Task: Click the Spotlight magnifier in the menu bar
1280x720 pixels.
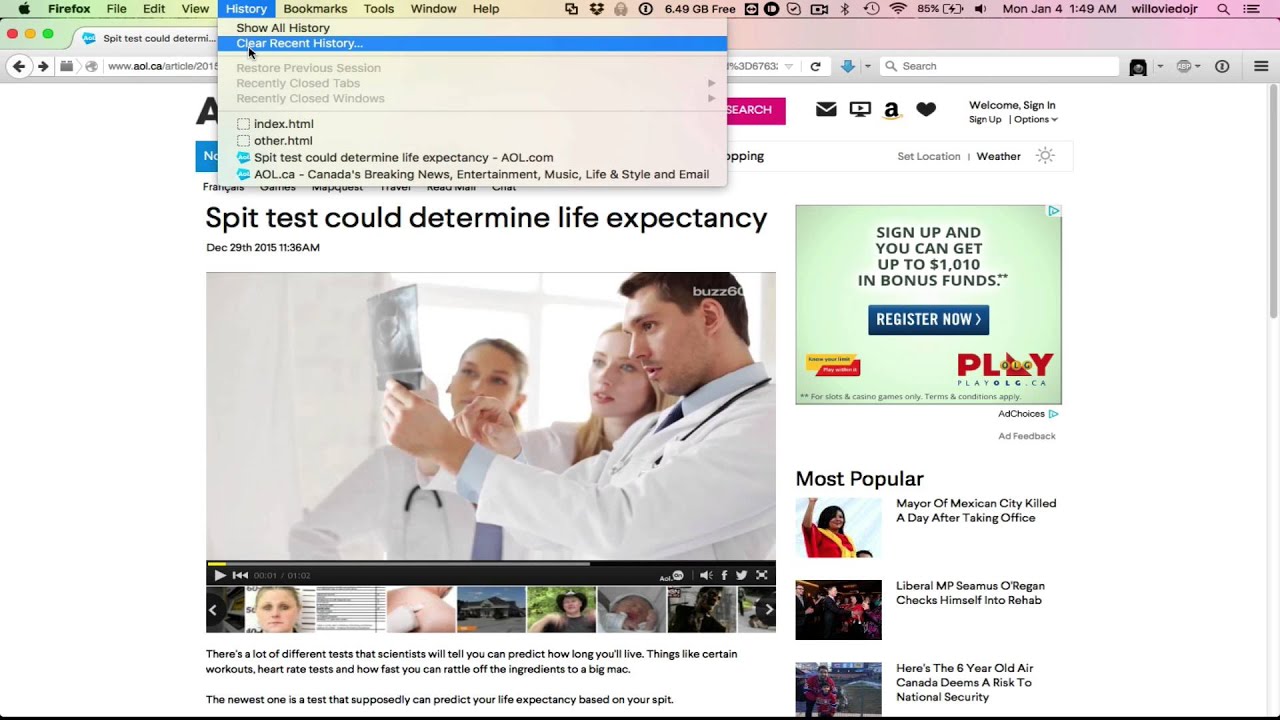Action: point(1223,9)
